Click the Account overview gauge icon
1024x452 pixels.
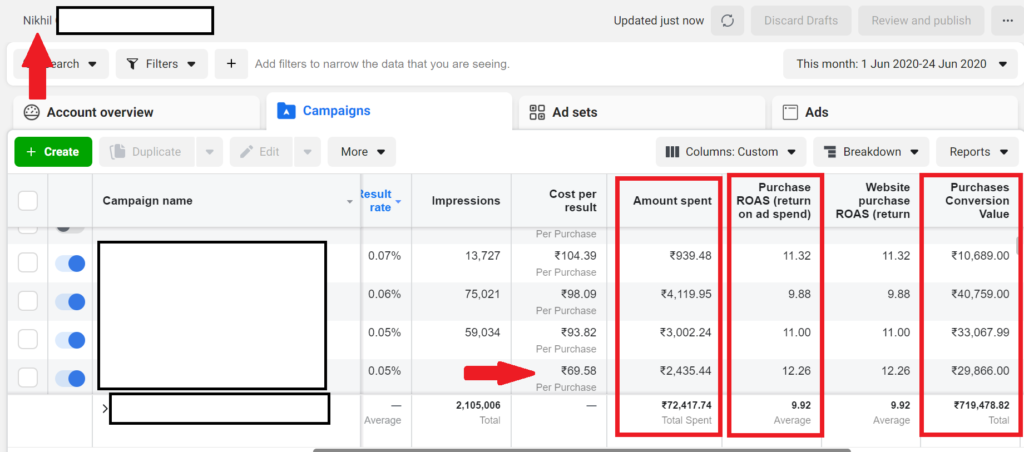point(32,112)
